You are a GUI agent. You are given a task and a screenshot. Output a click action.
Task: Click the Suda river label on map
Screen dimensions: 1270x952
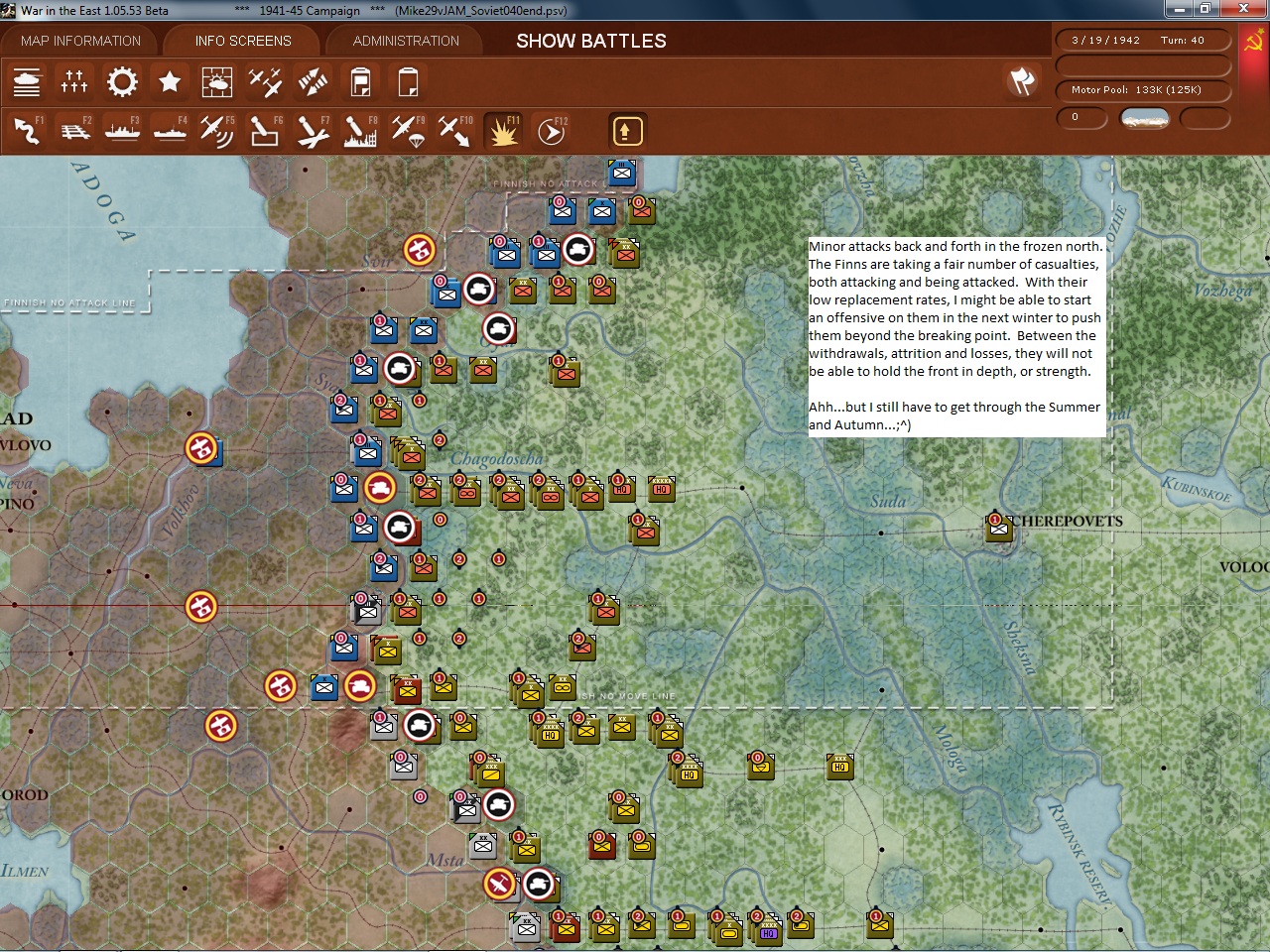tap(888, 502)
